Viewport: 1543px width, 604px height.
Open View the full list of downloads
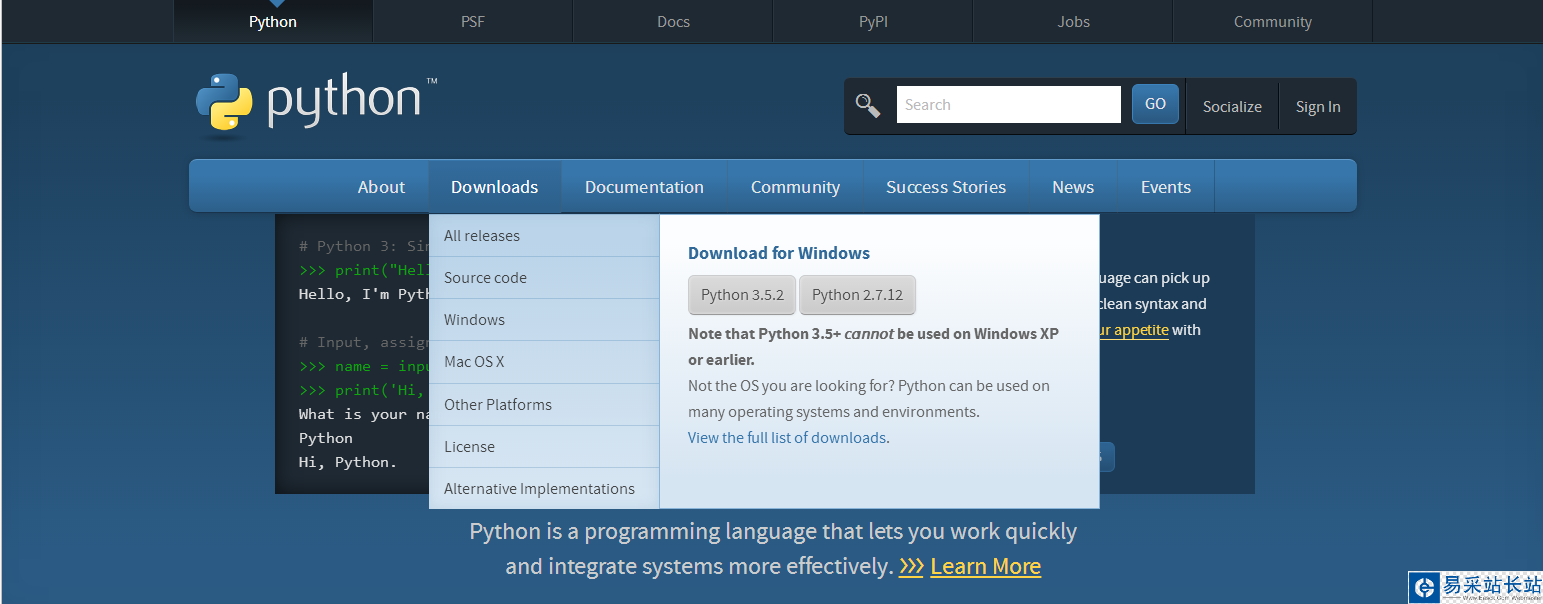(787, 438)
